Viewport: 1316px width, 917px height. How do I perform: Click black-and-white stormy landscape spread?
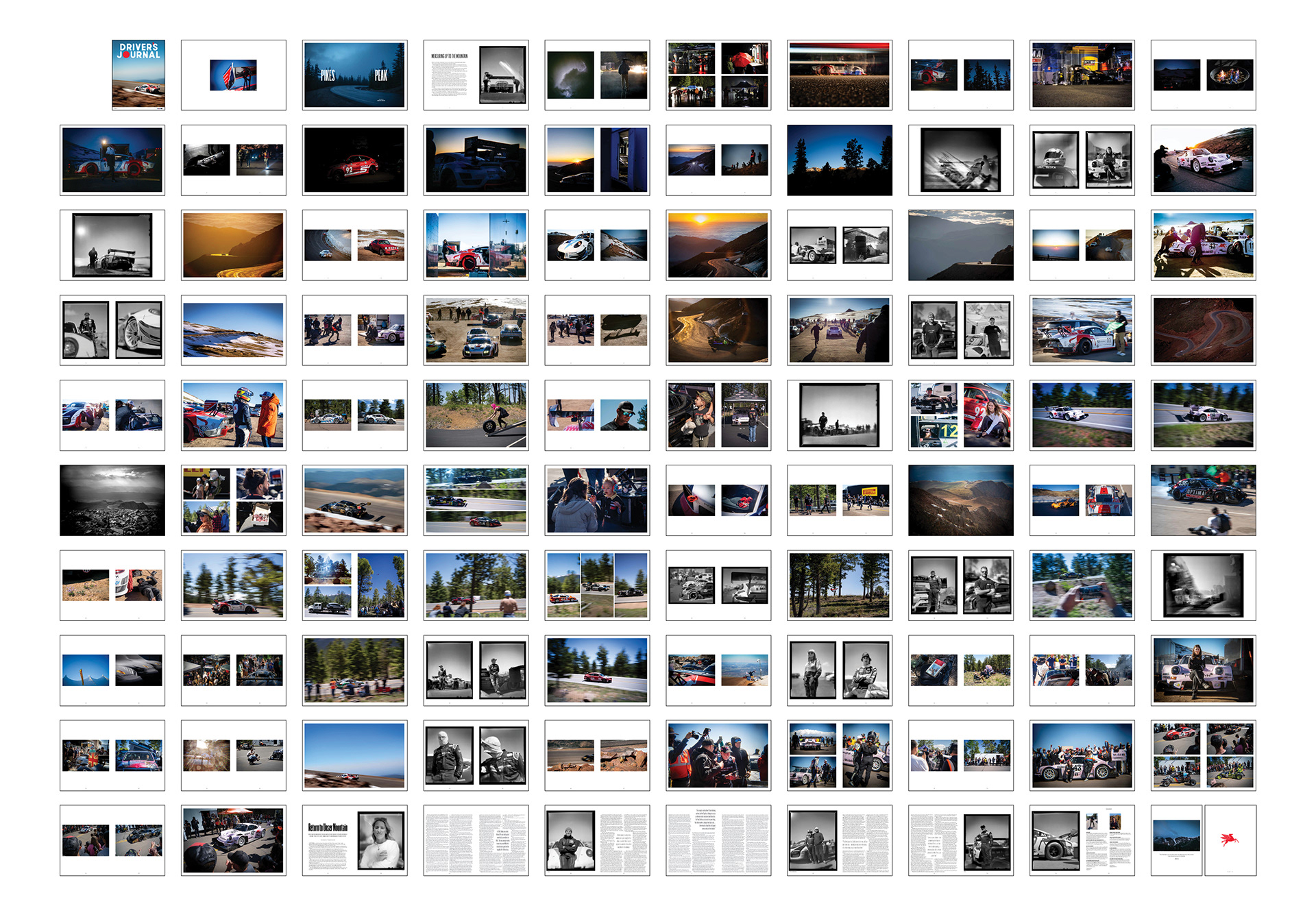coord(112,500)
